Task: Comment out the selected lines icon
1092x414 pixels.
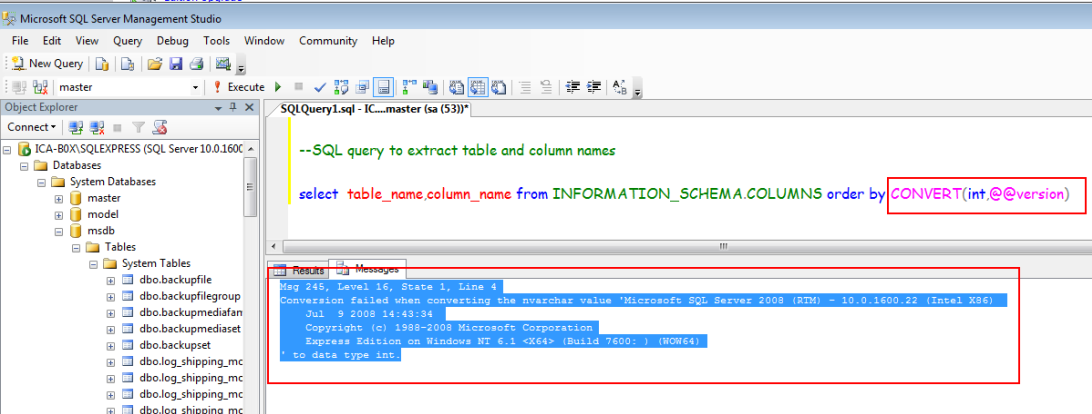Action: [x=525, y=87]
